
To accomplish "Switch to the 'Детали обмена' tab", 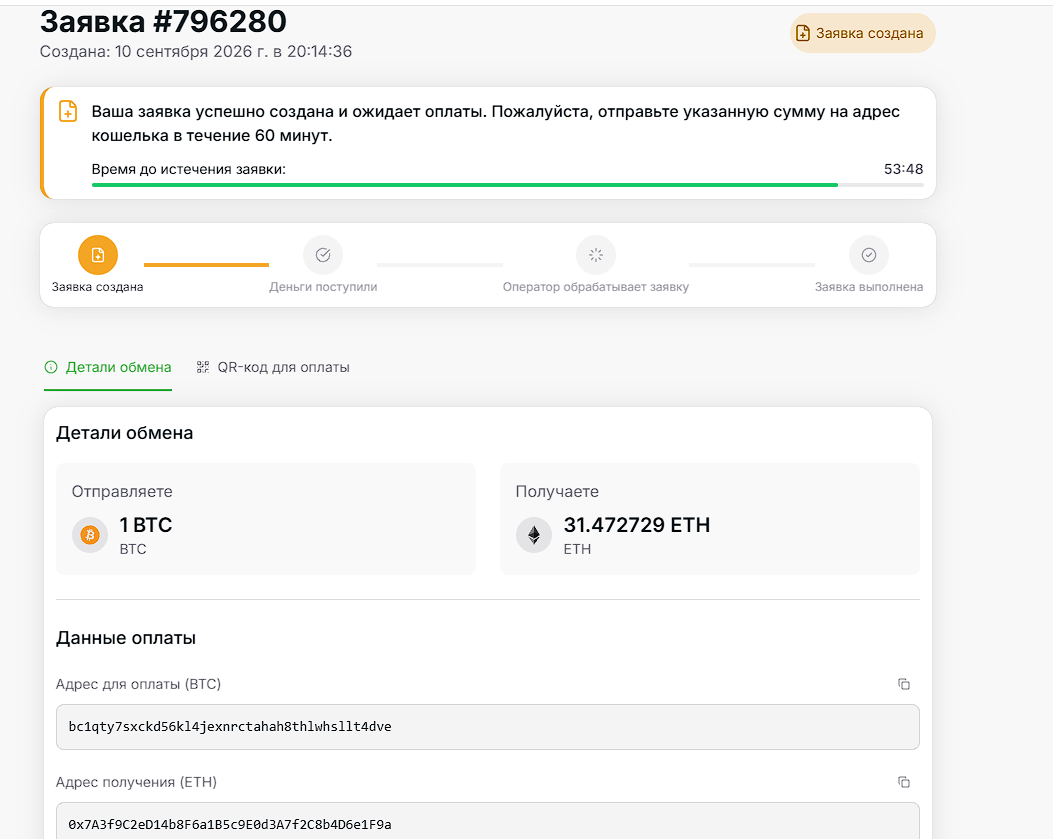I will [107, 367].
